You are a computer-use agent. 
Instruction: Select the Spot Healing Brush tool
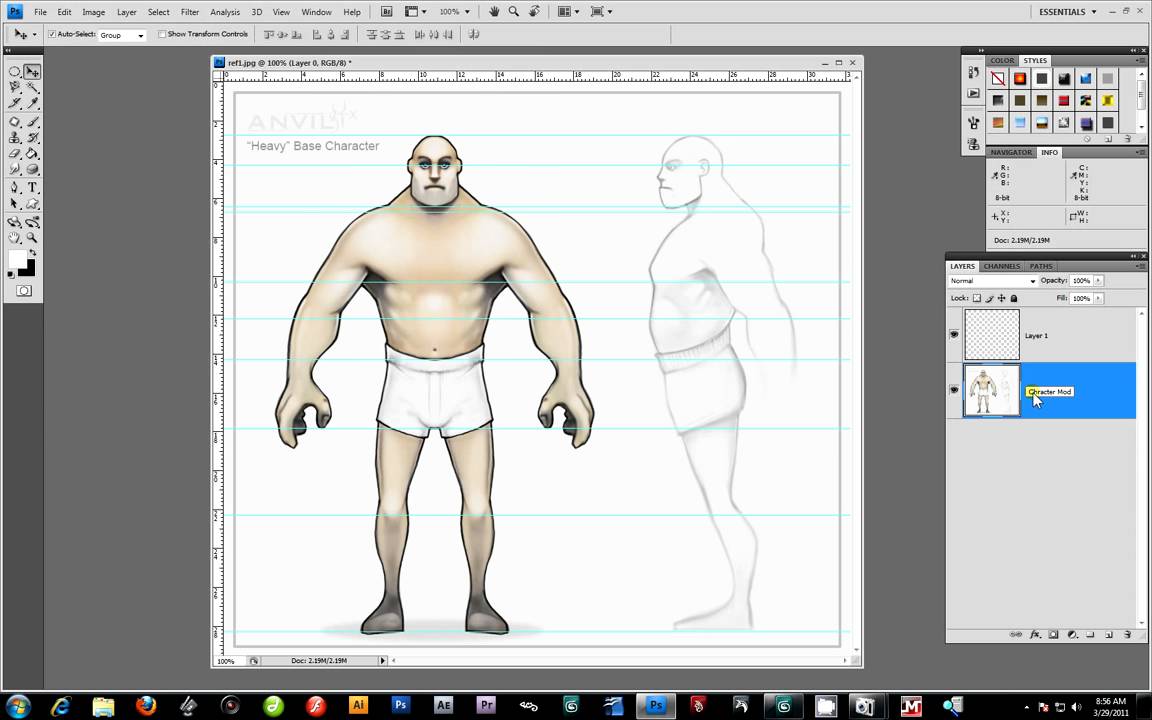coord(14,122)
